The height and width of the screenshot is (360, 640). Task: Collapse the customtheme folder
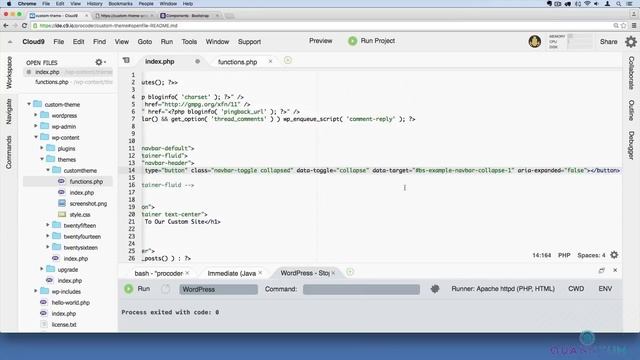click(48, 170)
